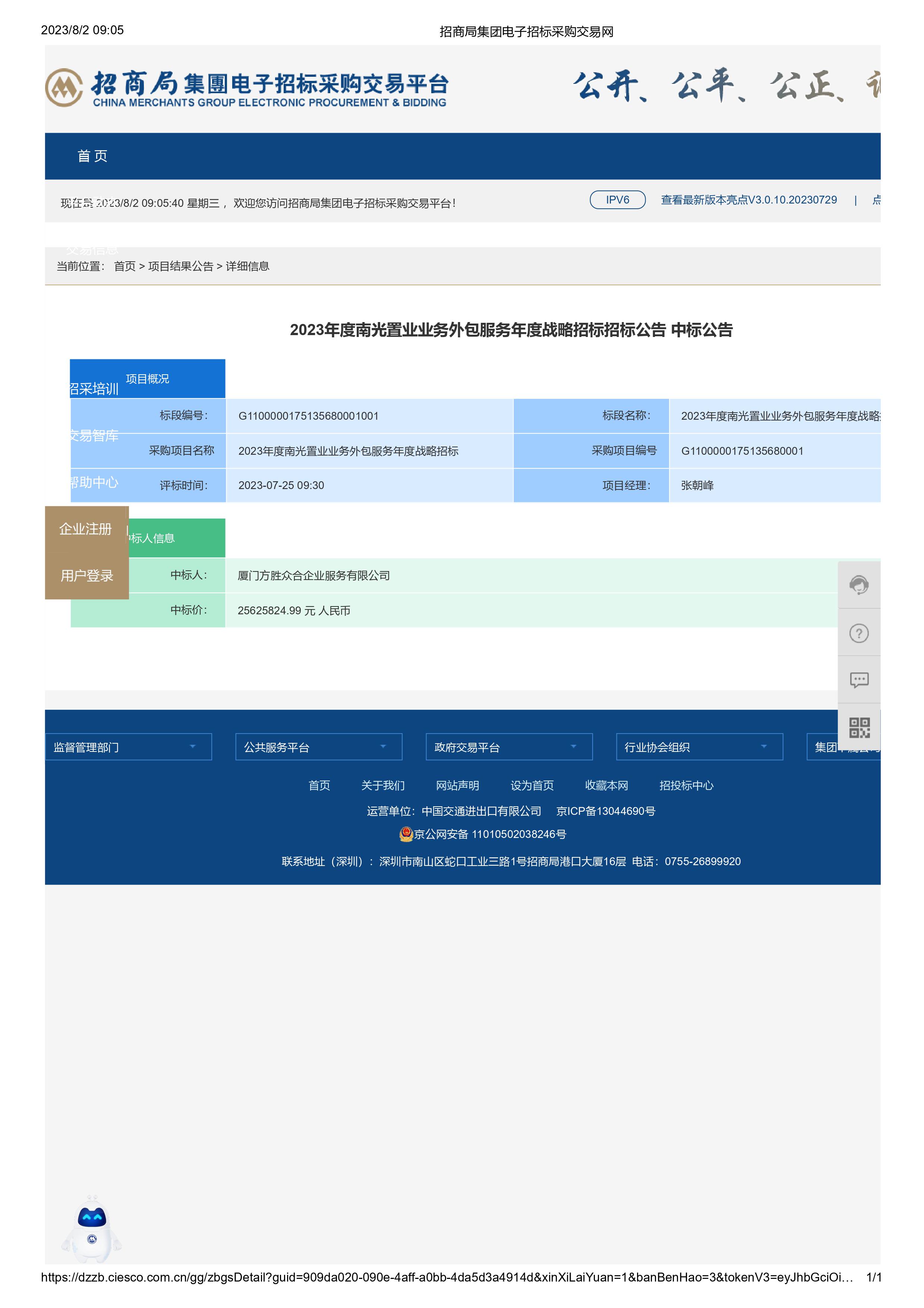Click the bid section number G1100000175135680001001
This screenshot has height=1308, width=924.
[x=308, y=416]
